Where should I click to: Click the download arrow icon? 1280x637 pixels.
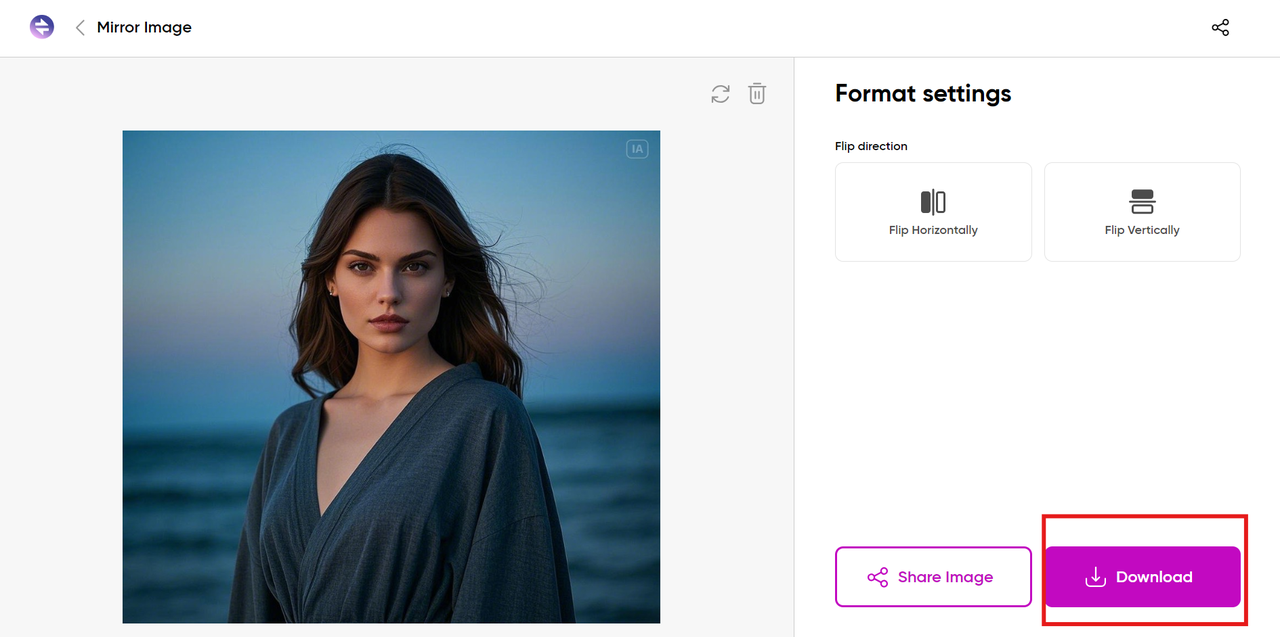pos(1095,577)
